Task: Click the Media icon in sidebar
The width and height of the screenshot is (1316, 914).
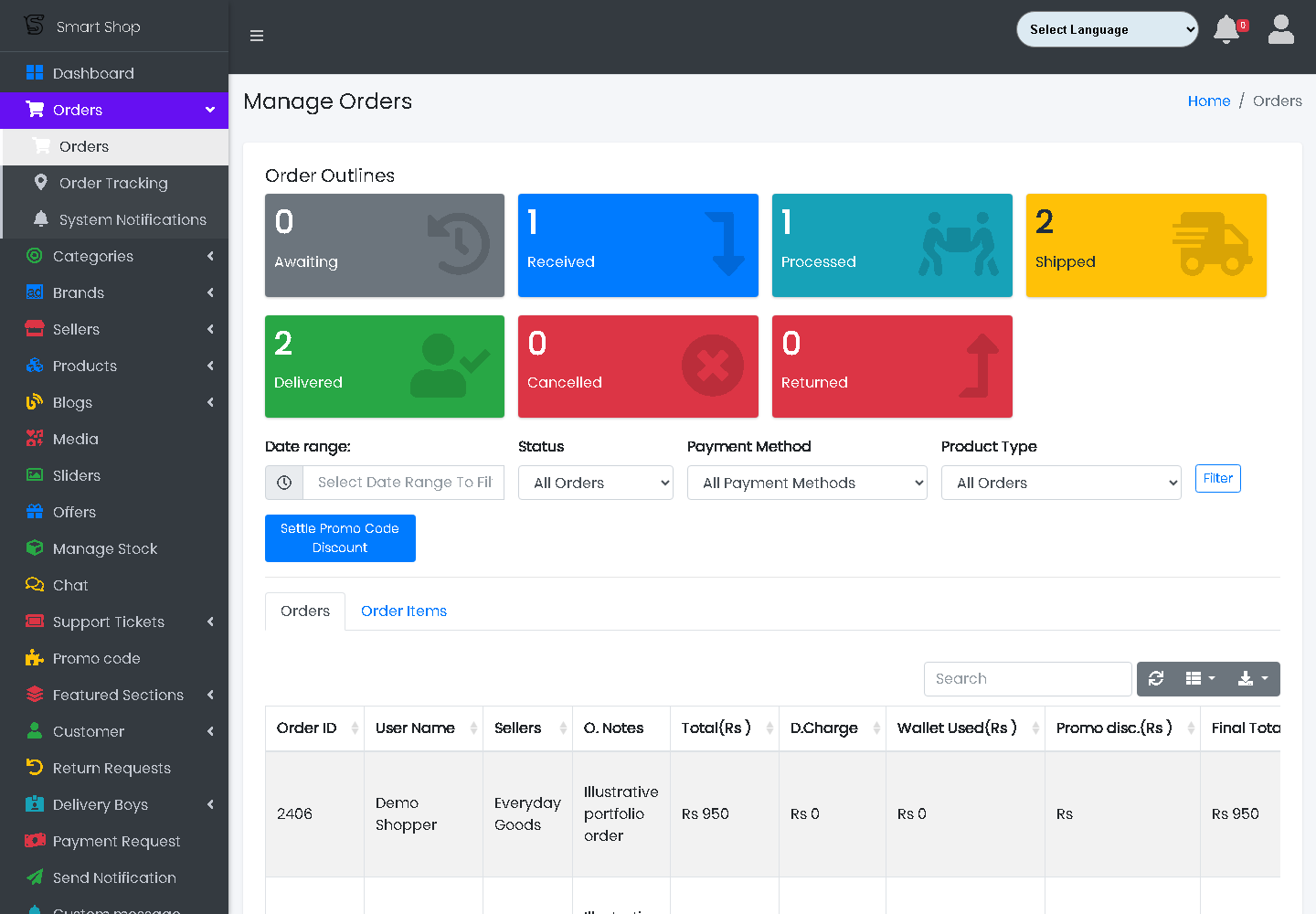Action: tap(35, 439)
